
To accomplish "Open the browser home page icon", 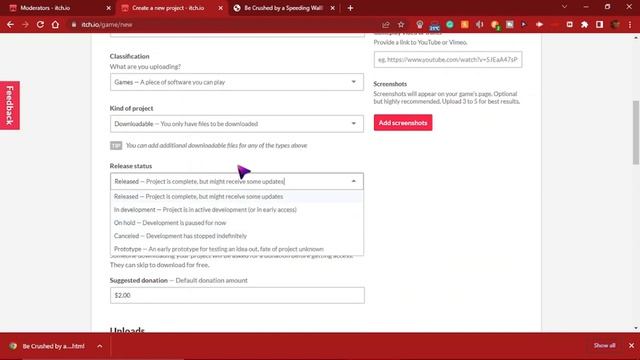I will (55, 24).
